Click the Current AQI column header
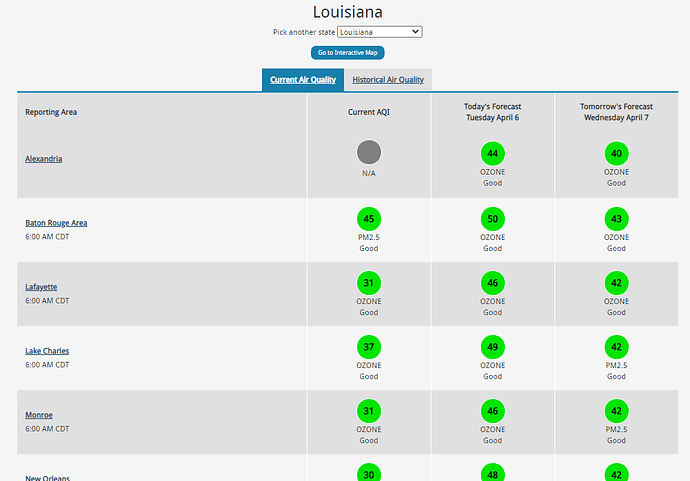This screenshot has height=481, width=690. coord(369,112)
